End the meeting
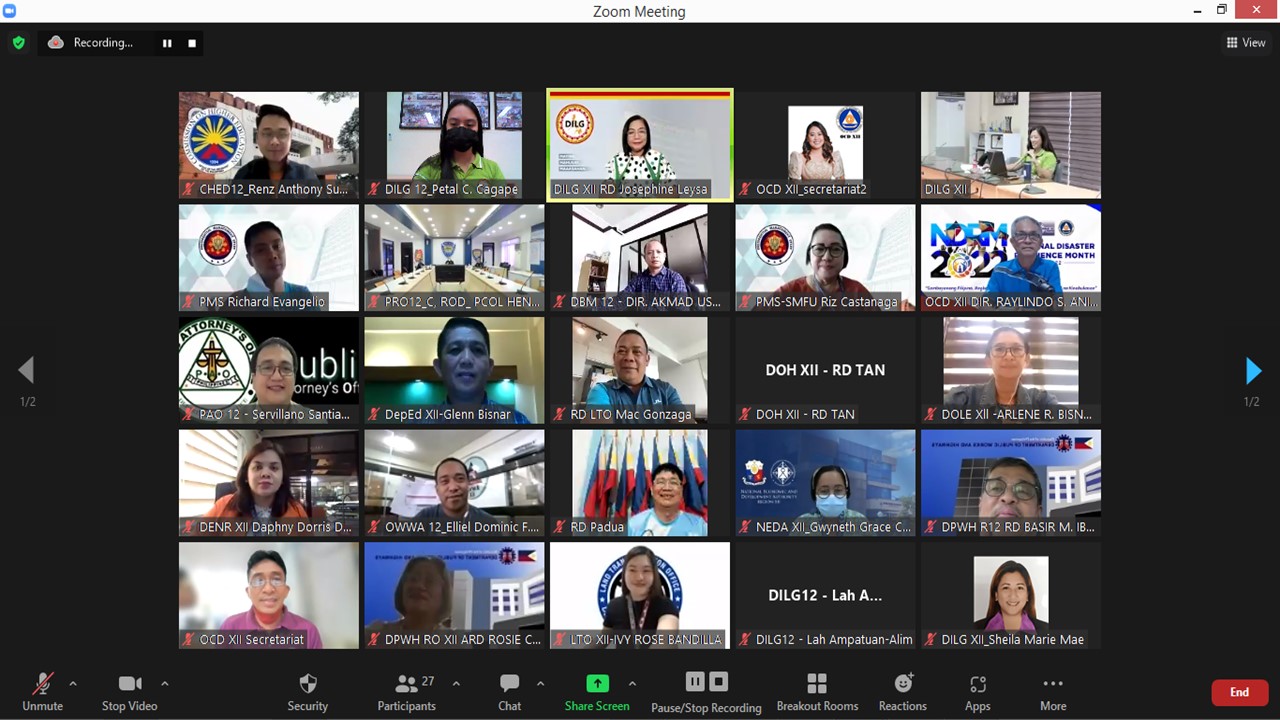 pos(1239,692)
